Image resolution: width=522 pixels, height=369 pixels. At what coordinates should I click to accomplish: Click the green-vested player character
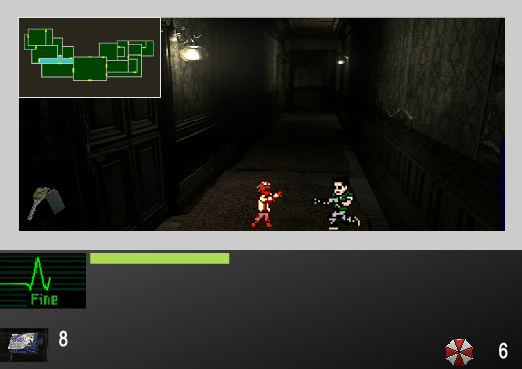coord(338,204)
